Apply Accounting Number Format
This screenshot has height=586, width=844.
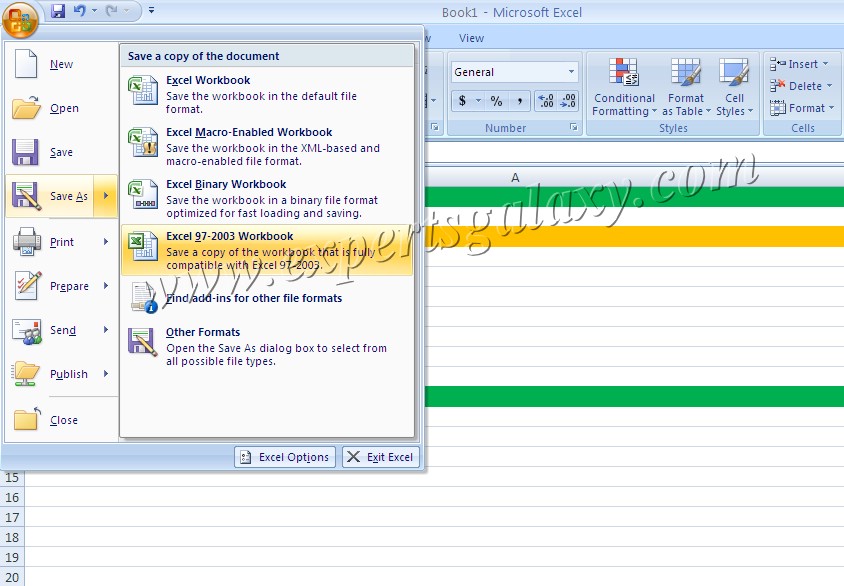tap(463, 100)
